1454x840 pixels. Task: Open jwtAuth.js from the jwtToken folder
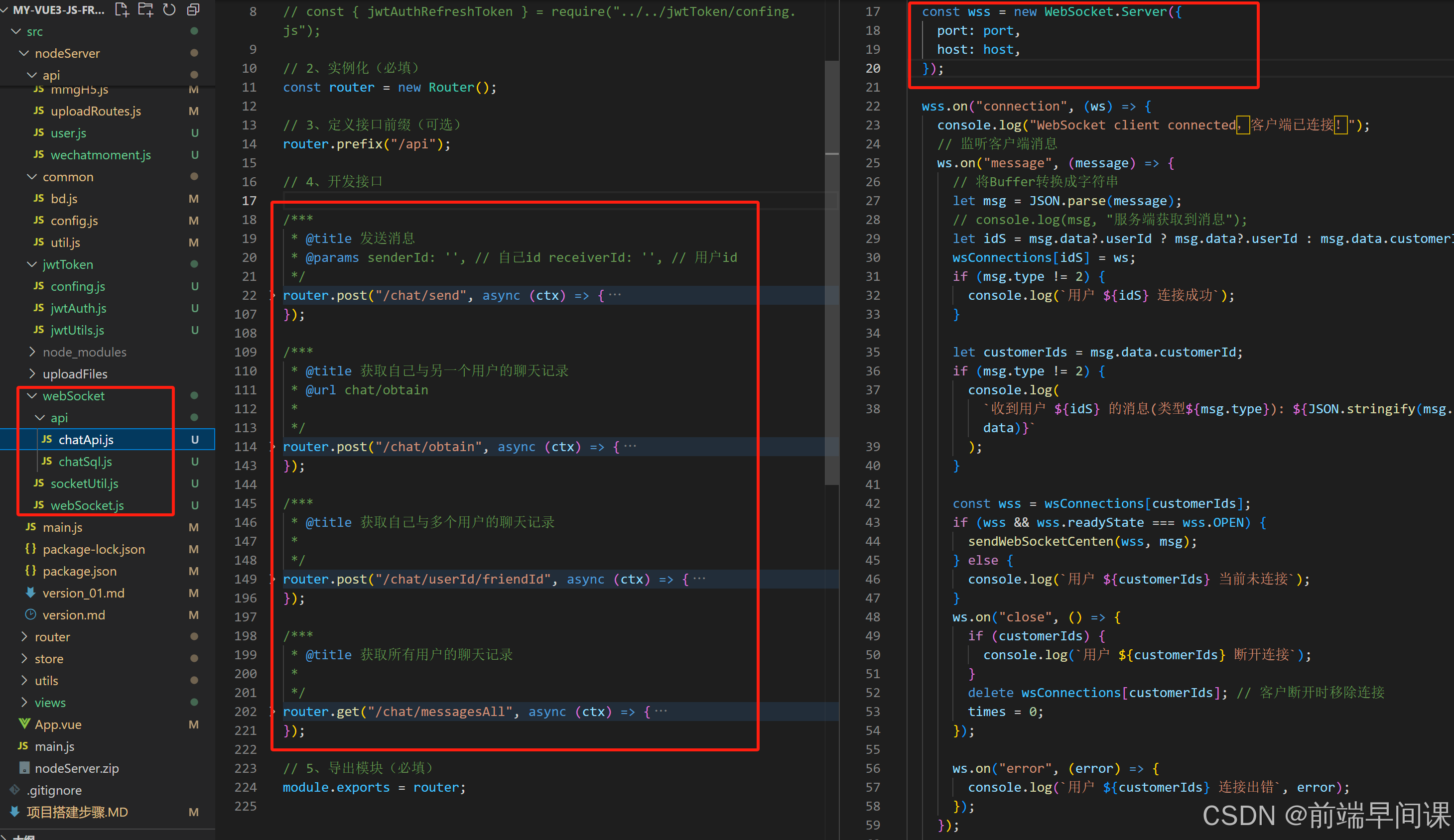[79, 308]
